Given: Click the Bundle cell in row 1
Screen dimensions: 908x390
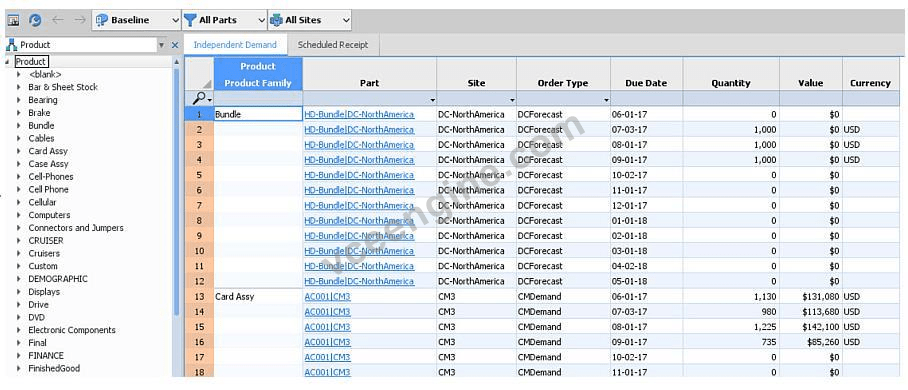Looking at the screenshot, I should click(258, 114).
